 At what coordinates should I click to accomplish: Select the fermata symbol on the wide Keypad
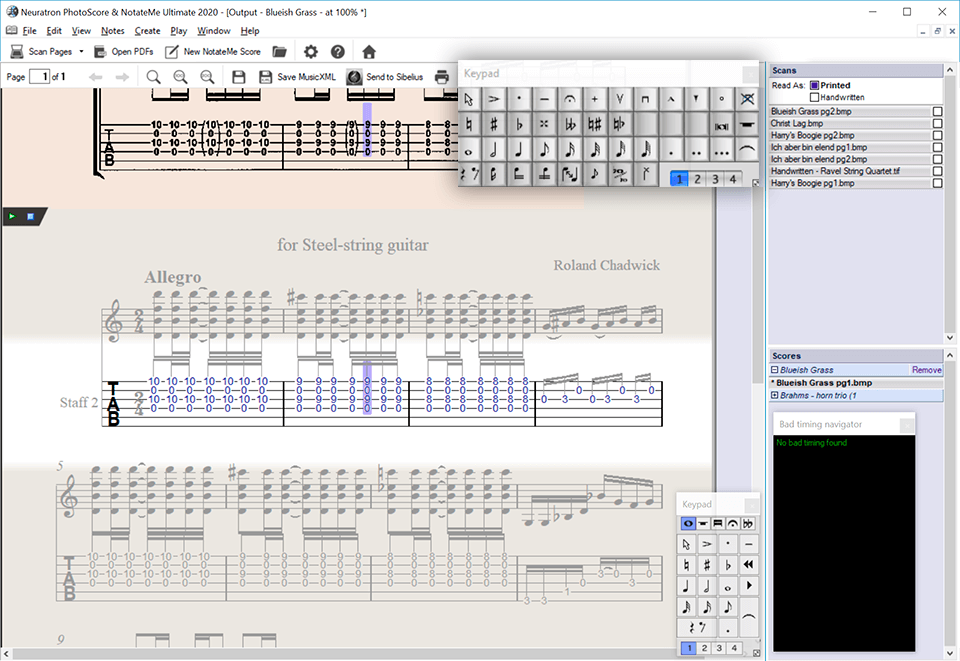click(570, 99)
